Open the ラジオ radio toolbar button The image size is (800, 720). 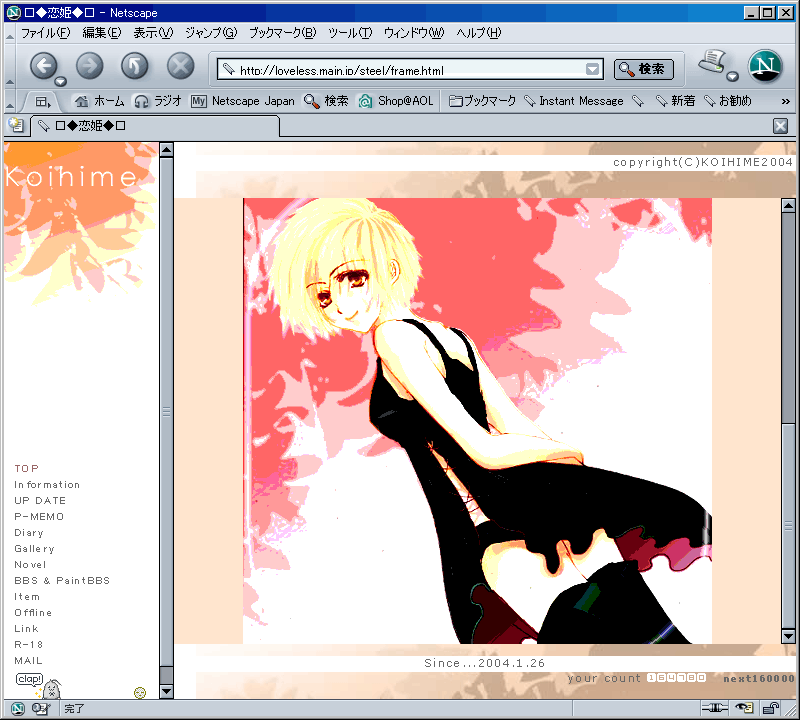click(158, 101)
